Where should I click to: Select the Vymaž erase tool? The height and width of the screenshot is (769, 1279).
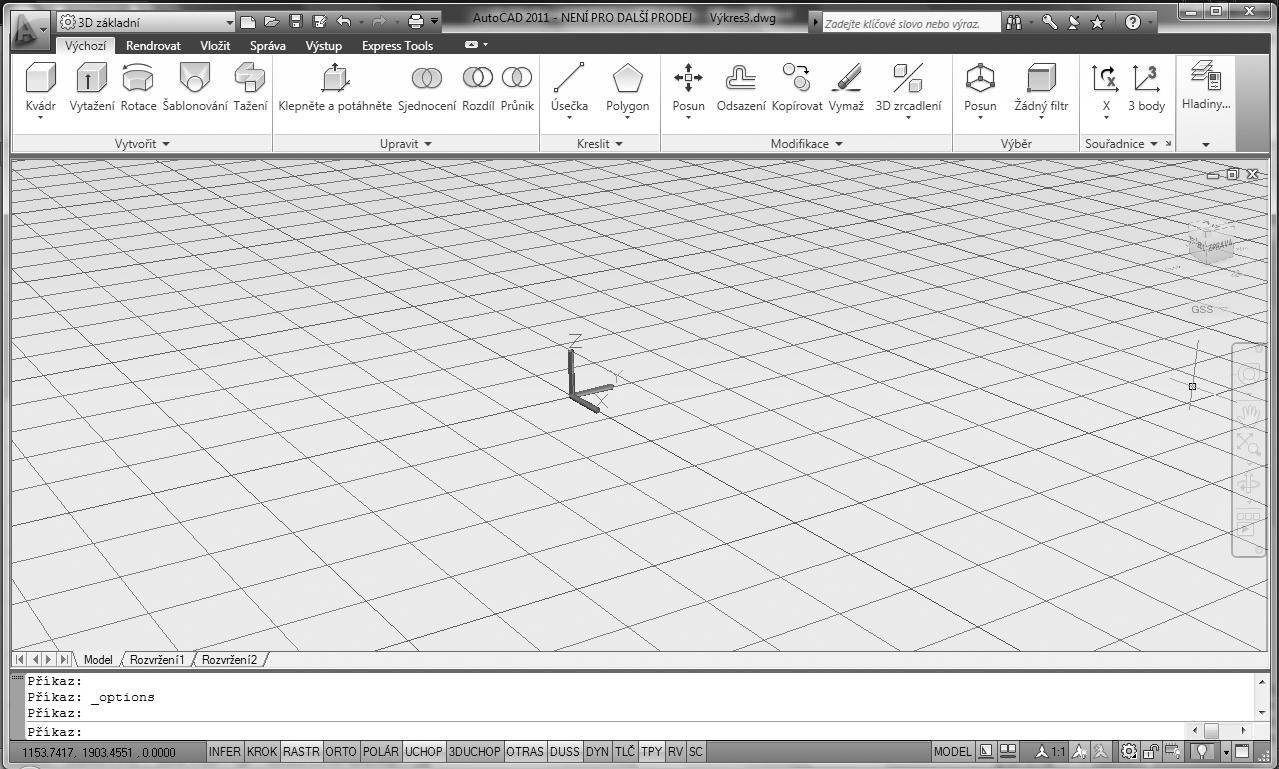(846, 88)
